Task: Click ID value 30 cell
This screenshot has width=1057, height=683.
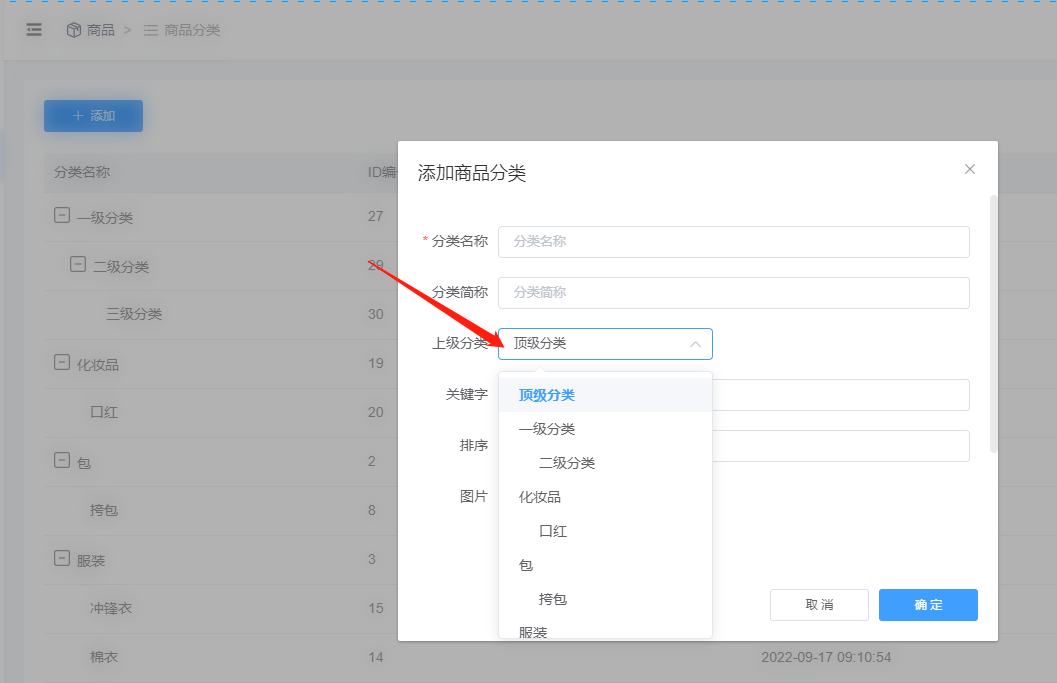Action: click(x=375, y=314)
